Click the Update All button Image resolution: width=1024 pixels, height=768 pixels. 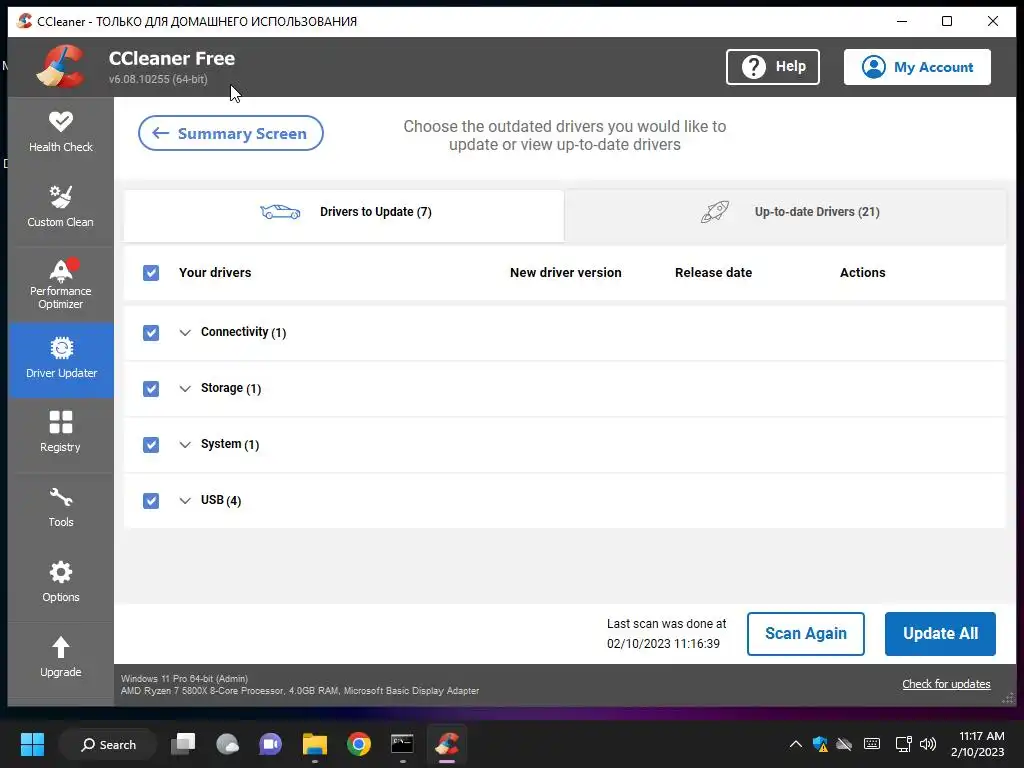click(x=940, y=633)
